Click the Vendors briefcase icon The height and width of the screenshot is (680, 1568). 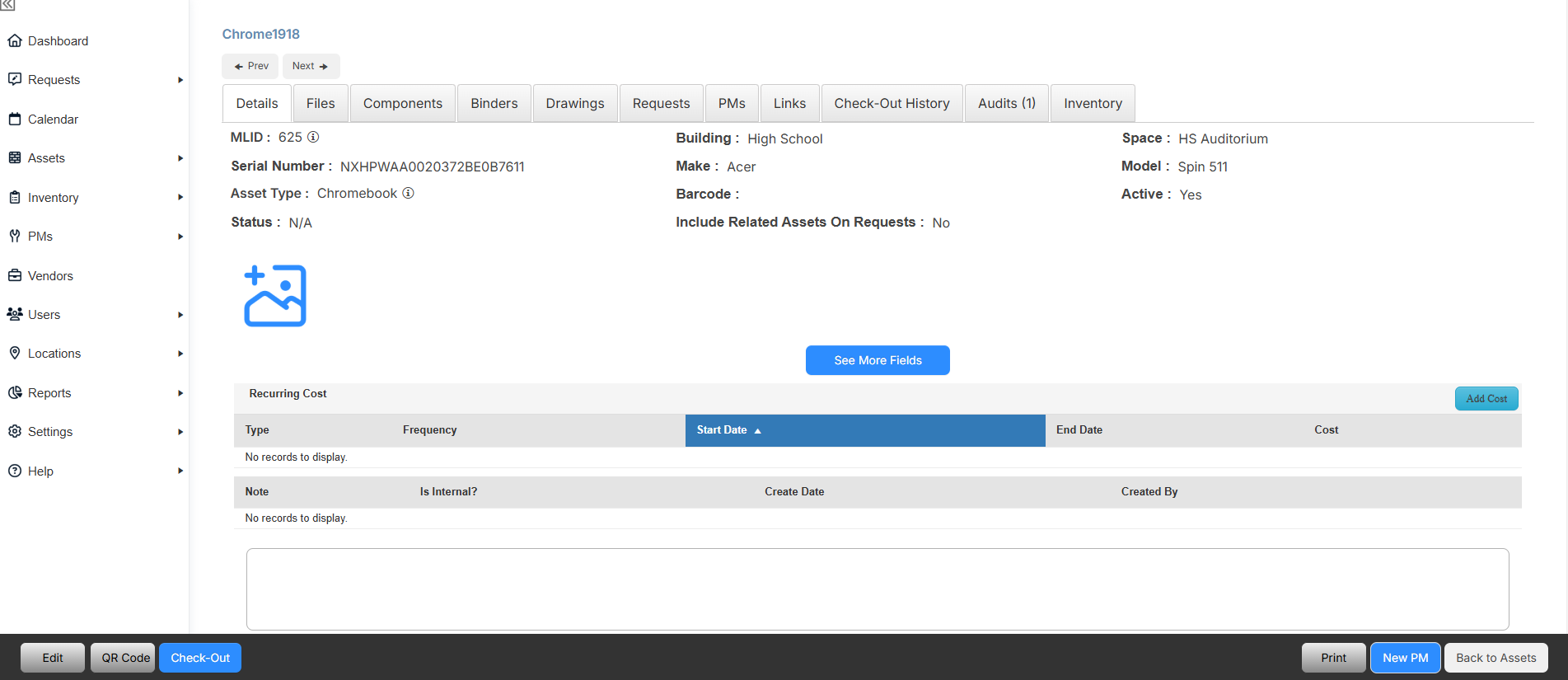coord(15,275)
